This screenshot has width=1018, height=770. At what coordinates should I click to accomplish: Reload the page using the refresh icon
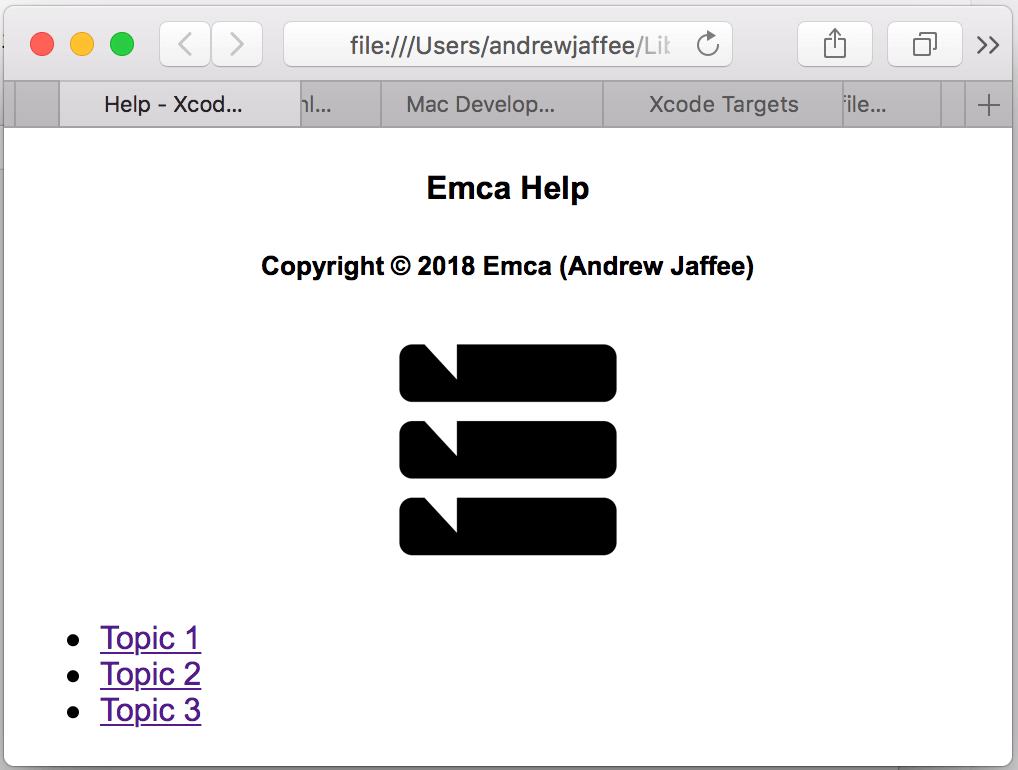[x=708, y=44]
